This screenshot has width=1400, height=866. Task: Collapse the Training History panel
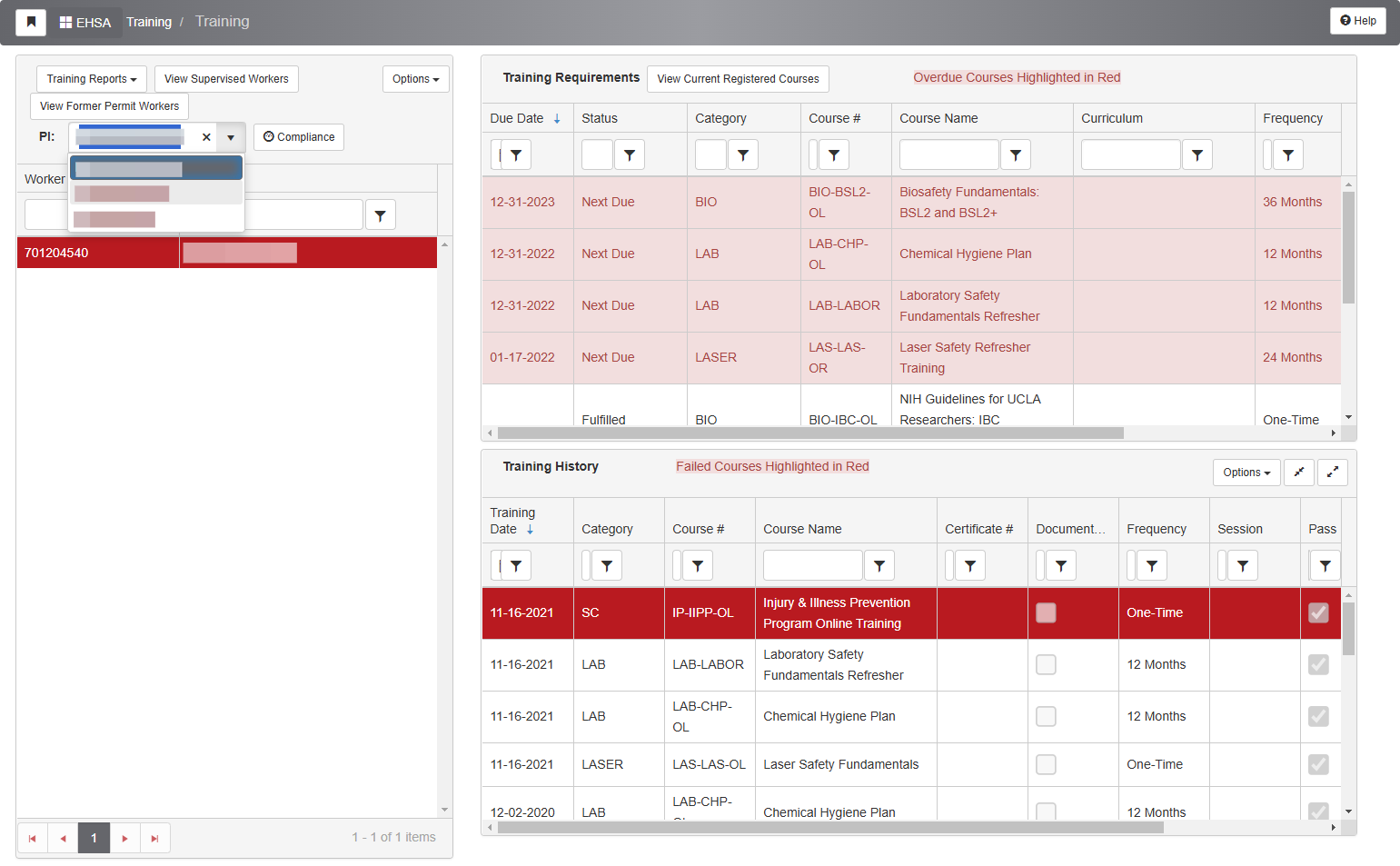(1299, 473)
